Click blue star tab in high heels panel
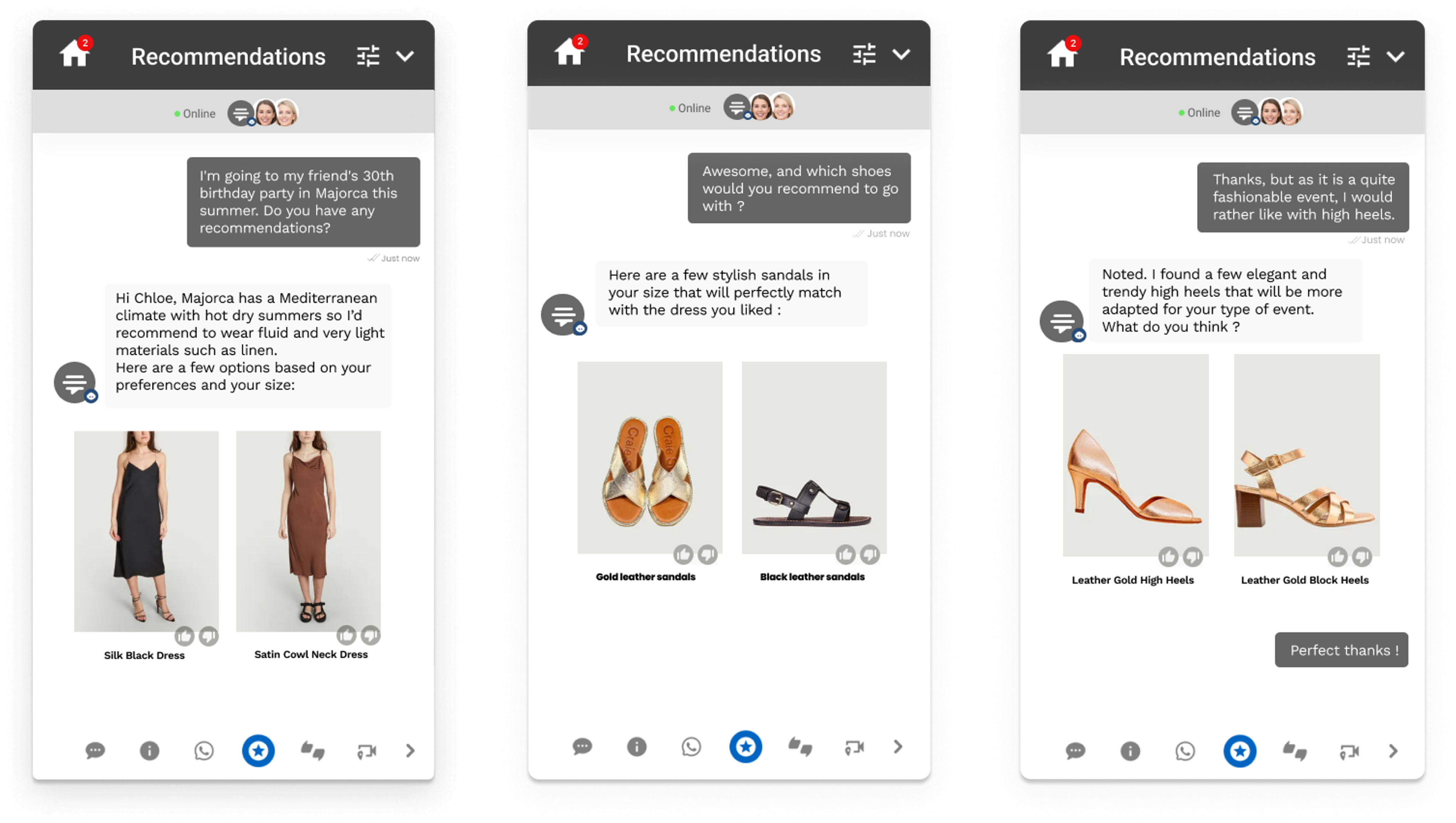Image resolution: width=1456 pixels, height=823 pixels. coord(1240,751)
